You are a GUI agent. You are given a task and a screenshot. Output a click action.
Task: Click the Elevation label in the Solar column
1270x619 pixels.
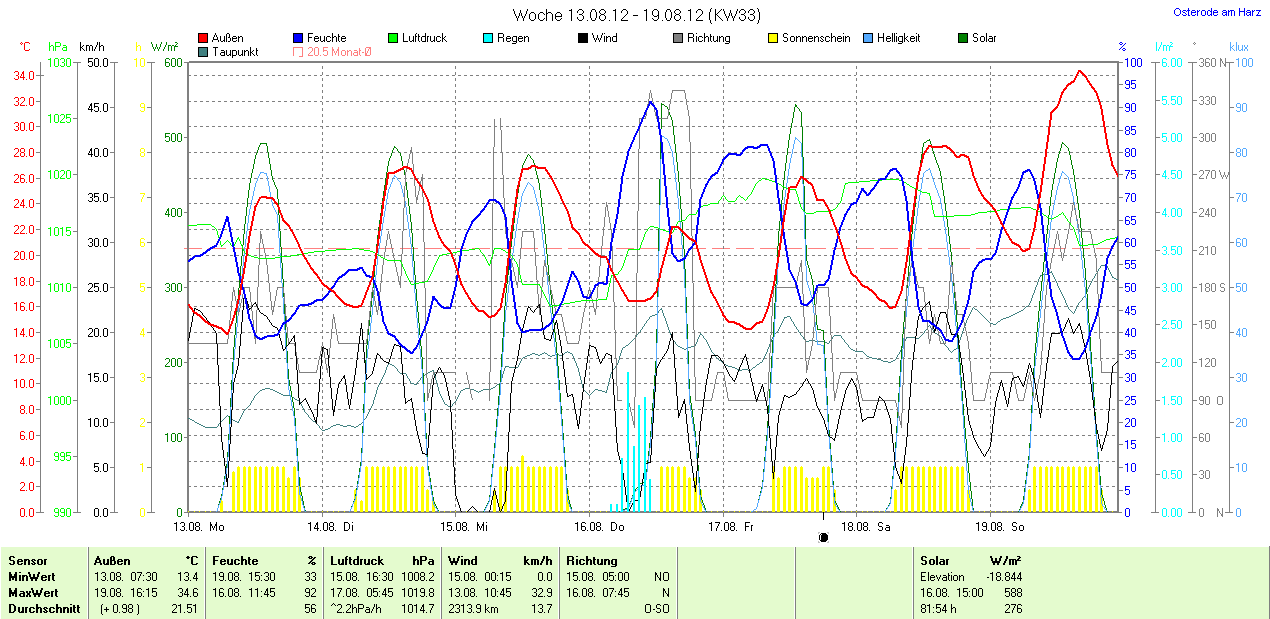[942, 577]
